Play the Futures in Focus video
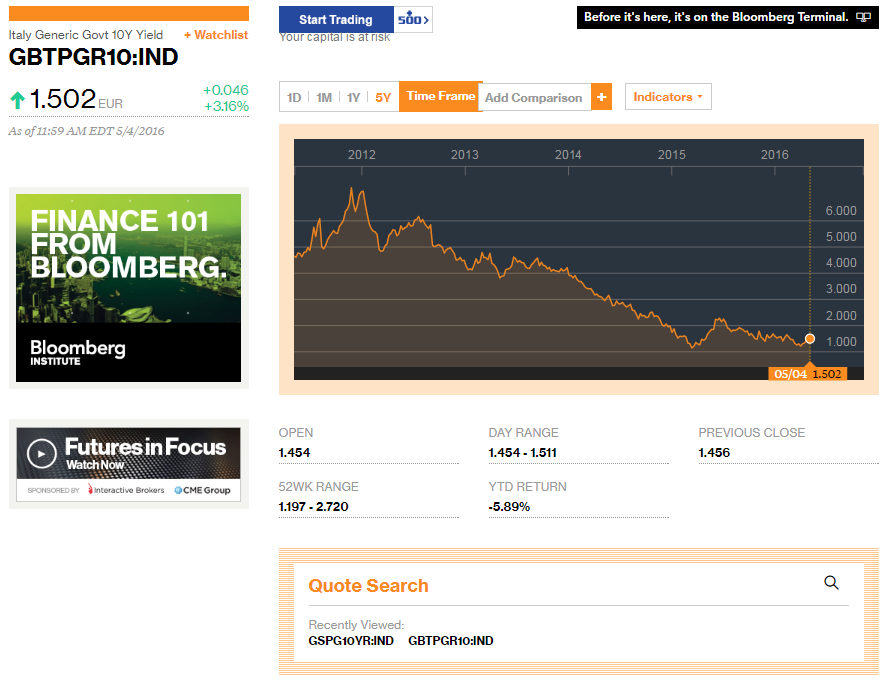 pos(41,453)
